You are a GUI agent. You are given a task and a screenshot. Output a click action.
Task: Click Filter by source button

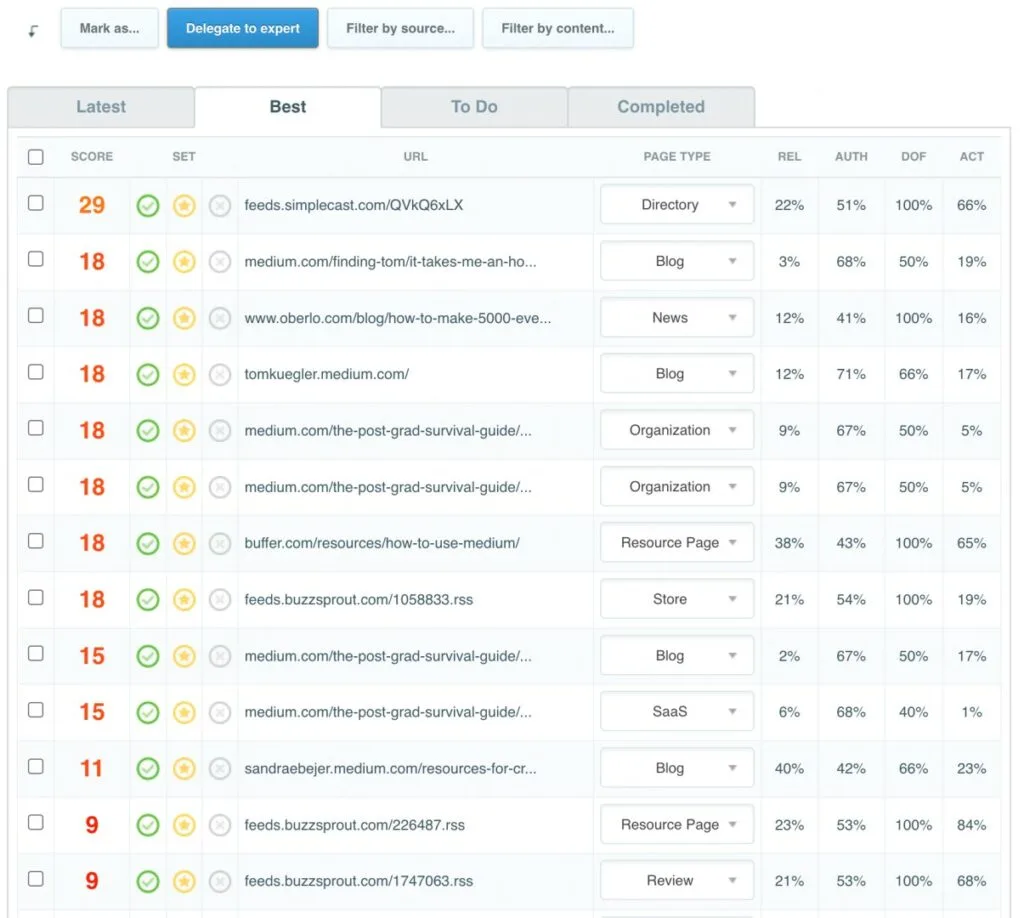tap(400, 29)
